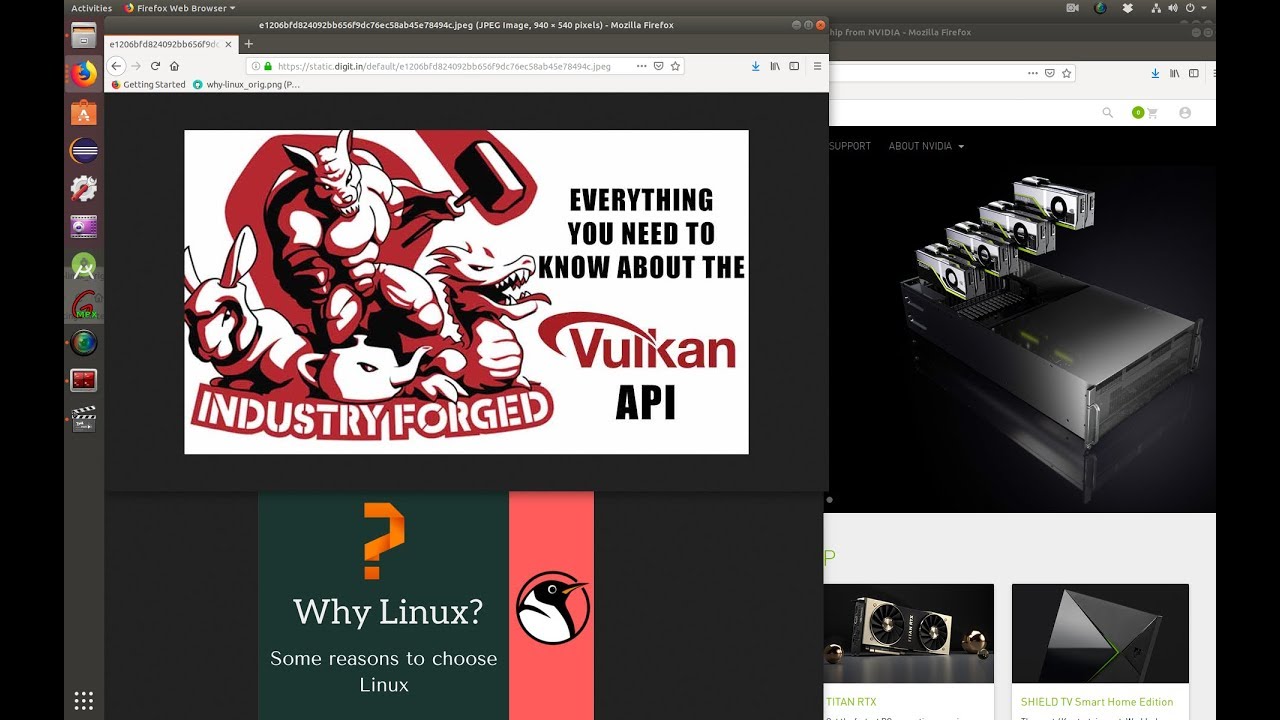Viewport: 1280px width, 720px height.
Task: Save the jpeg page to Pocket
Action: (x=658, y=66)
